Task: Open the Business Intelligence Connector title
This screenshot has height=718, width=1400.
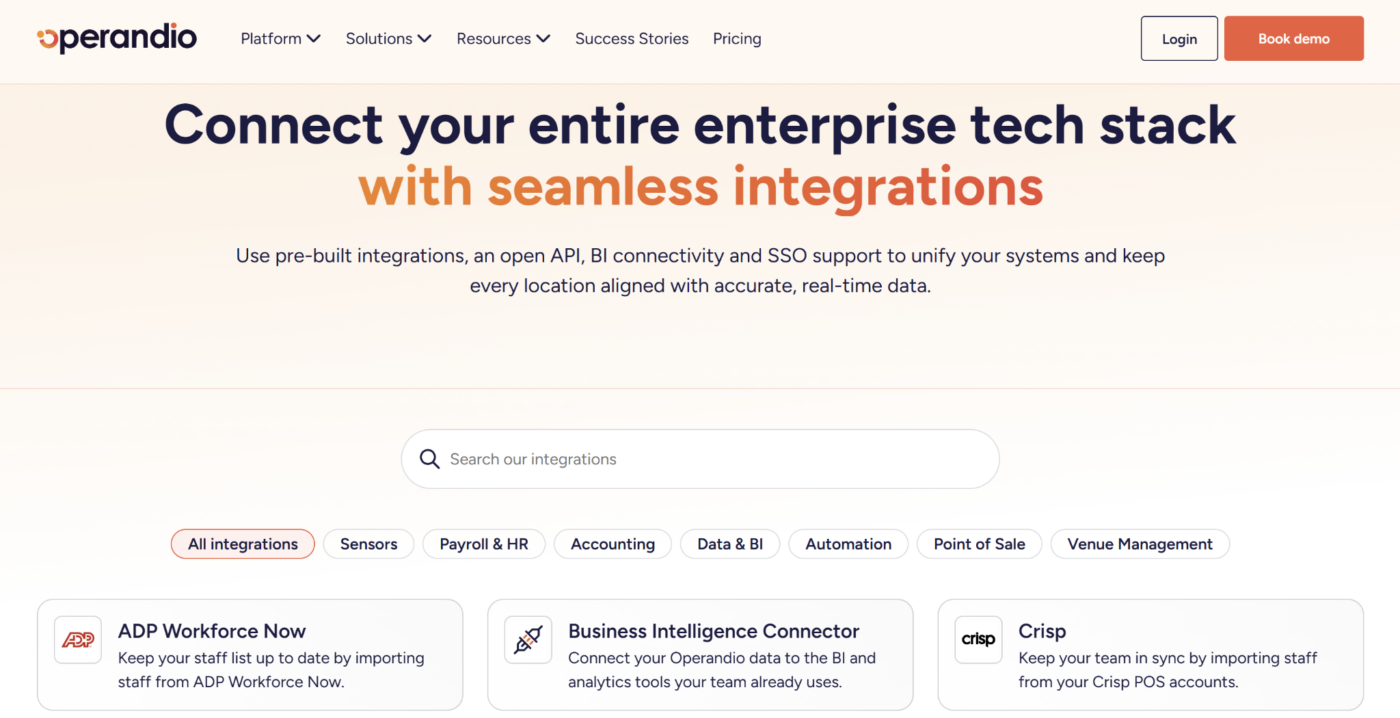Action: point(714,631)
